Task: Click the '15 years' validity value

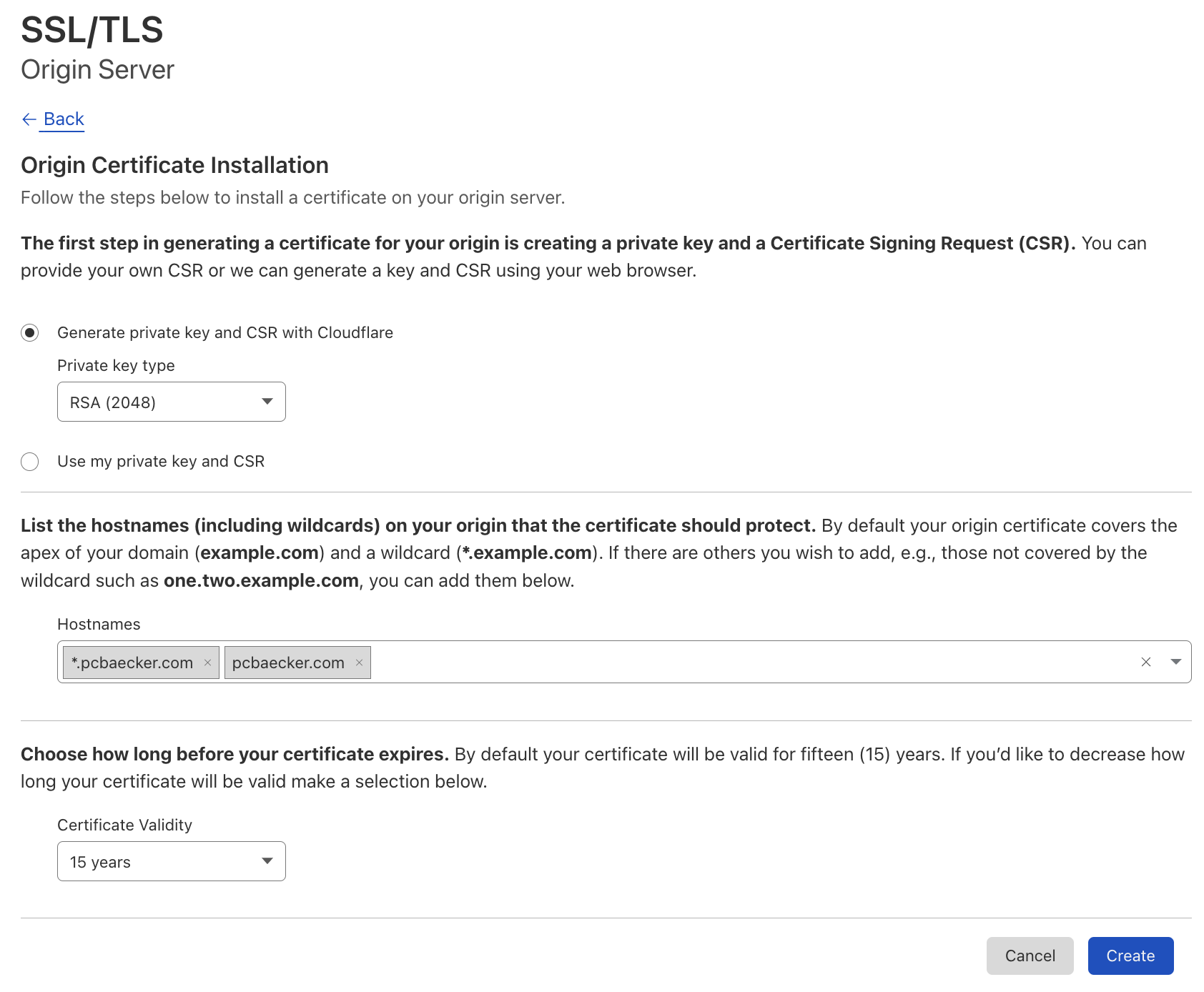Action: click(101, 861)
